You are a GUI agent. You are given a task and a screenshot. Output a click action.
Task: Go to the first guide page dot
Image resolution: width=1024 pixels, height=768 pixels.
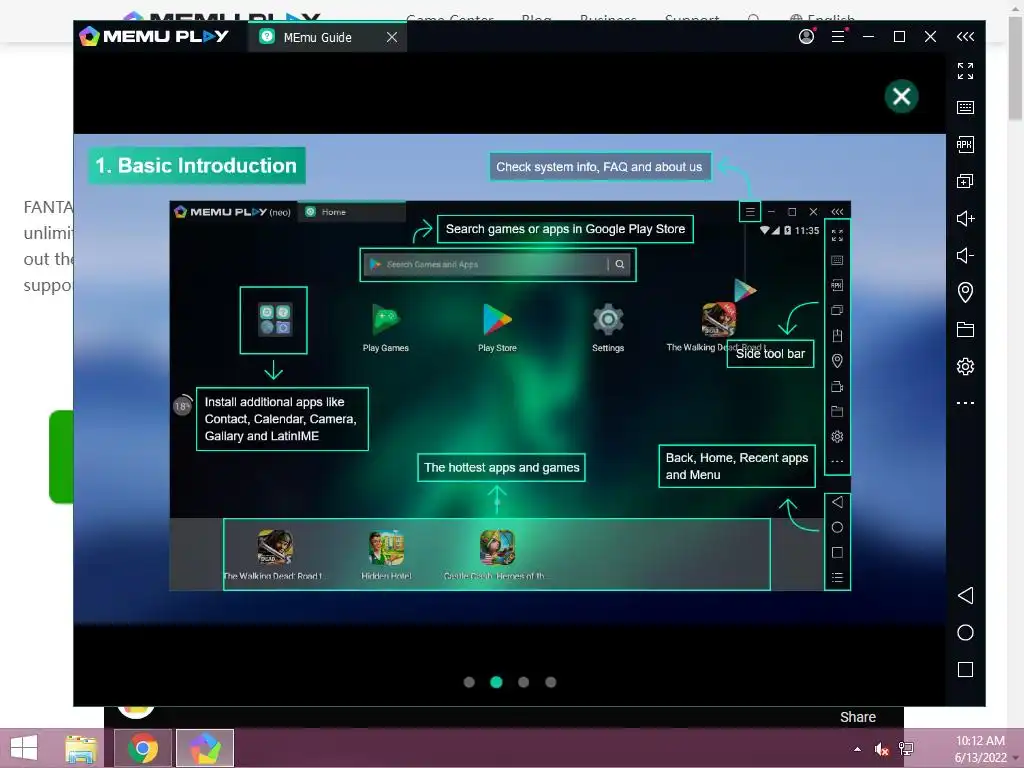pos(469,682)
